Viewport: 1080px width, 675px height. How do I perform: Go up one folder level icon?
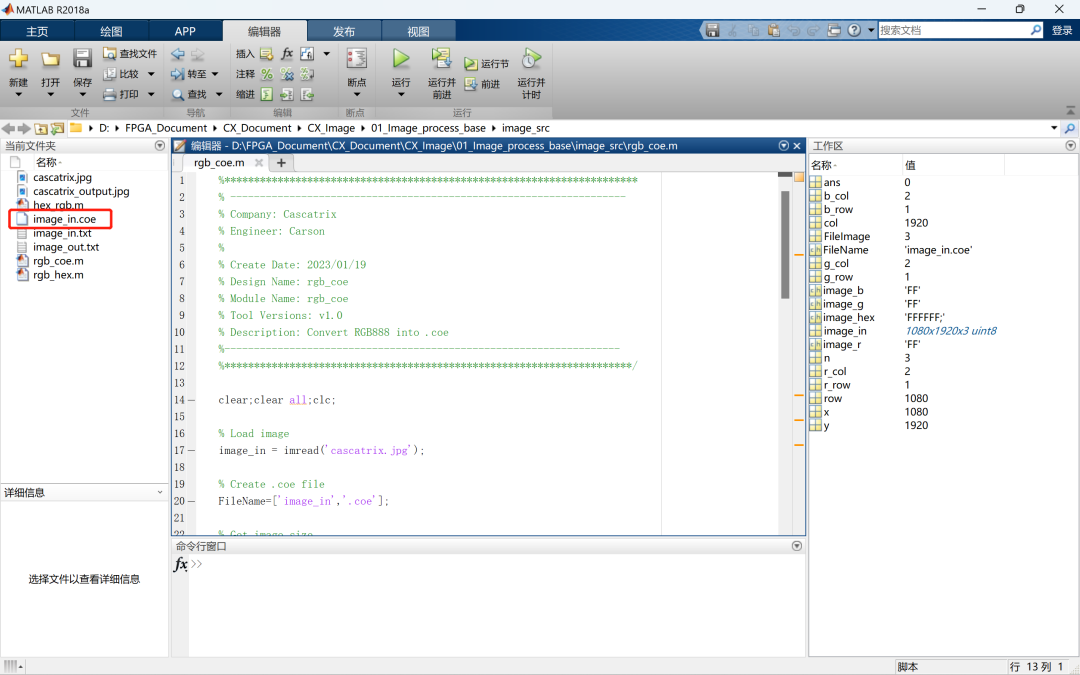tap(41, 129)
